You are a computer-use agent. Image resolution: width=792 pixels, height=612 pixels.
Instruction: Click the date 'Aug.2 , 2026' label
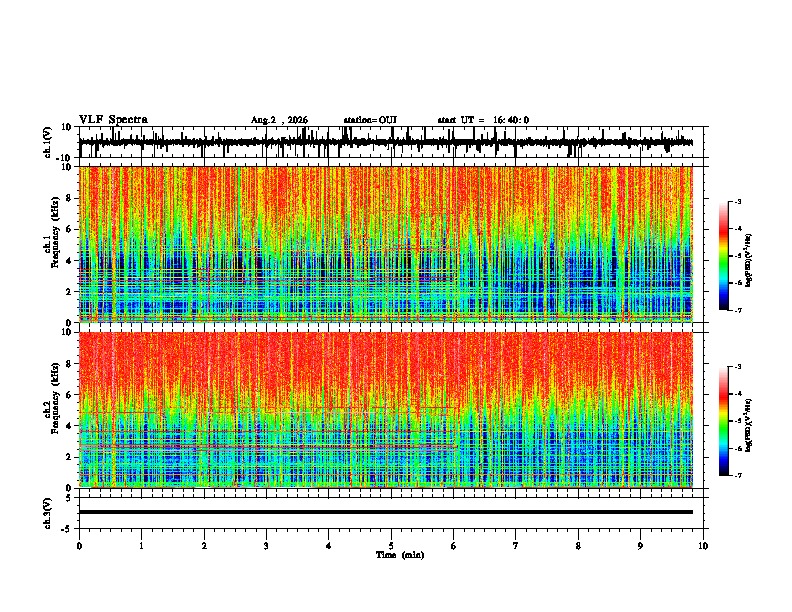279,120
